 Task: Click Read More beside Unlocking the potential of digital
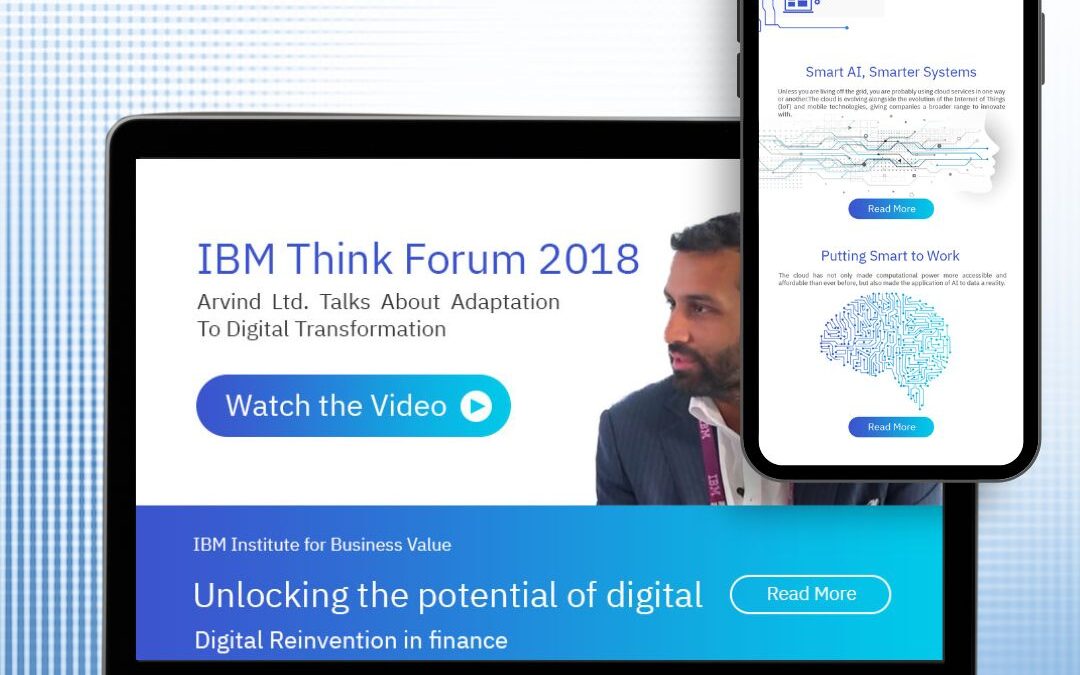coord(811,594)
